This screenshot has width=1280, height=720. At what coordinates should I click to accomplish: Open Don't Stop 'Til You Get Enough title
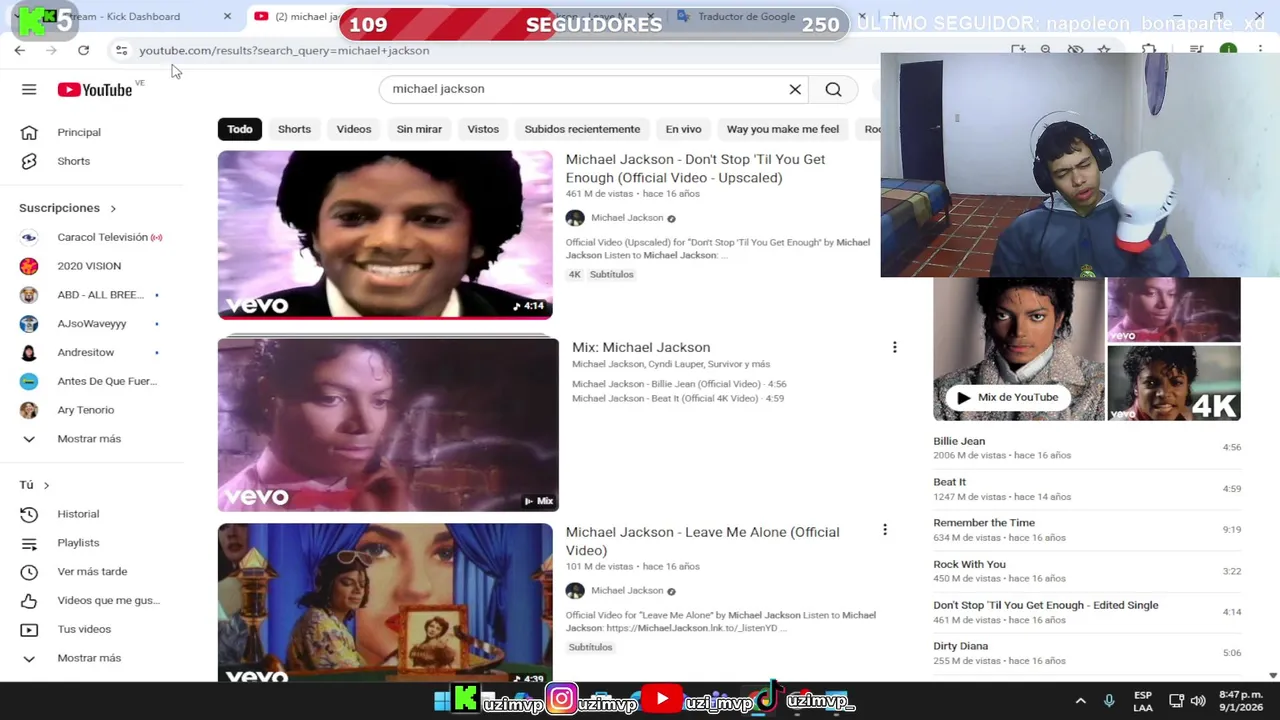click(x=695, y=168)
